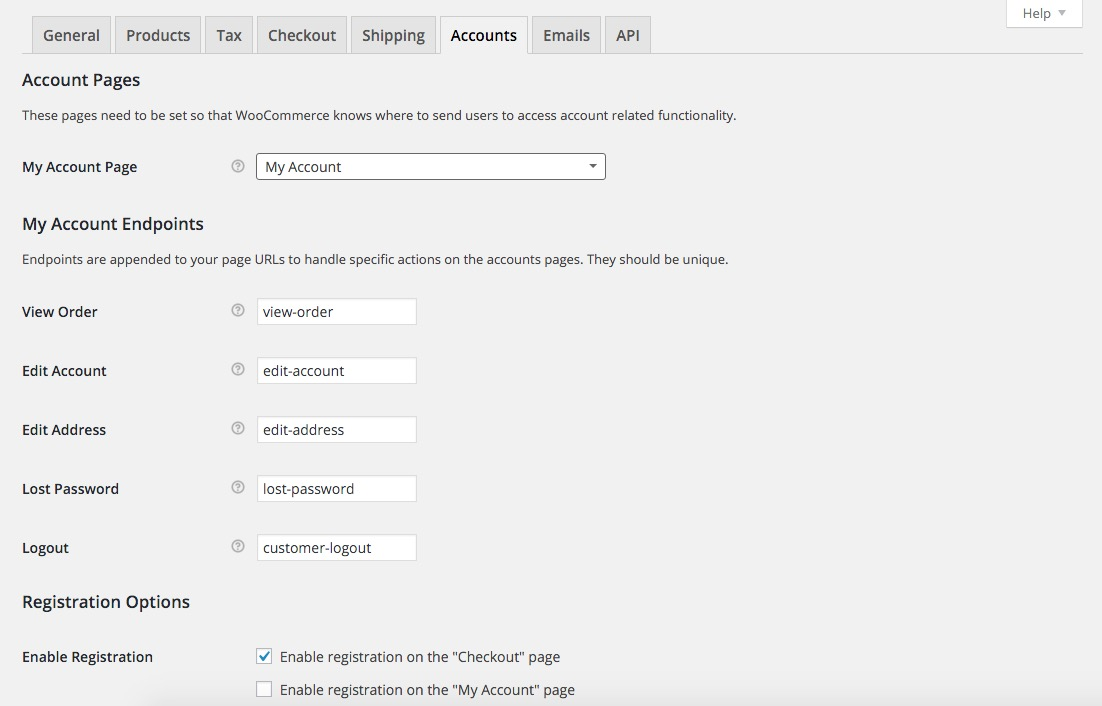Open the Products settings tab
Screen dimensions: 1102x706
pos(158,35)
